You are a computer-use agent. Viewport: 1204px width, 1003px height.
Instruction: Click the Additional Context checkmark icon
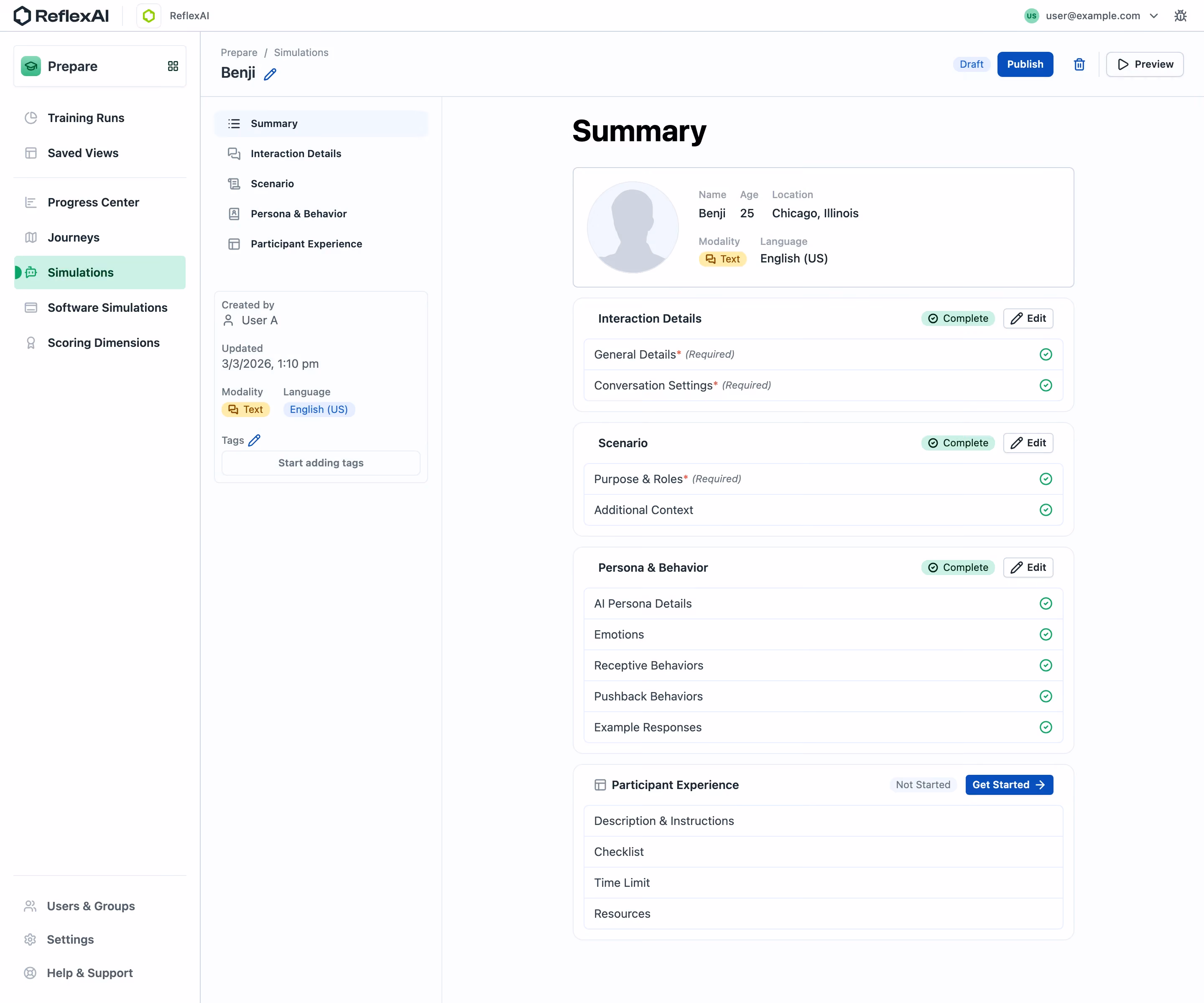point(1045,509)
